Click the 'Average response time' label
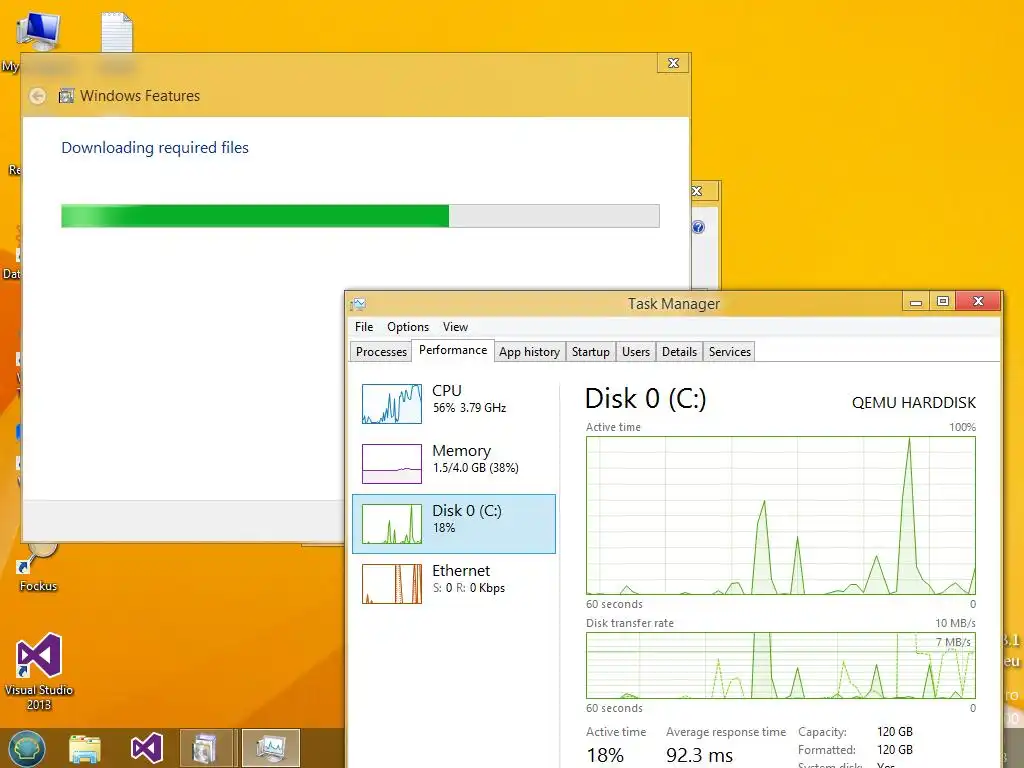The image size is (1024, 768). (726, 732)
